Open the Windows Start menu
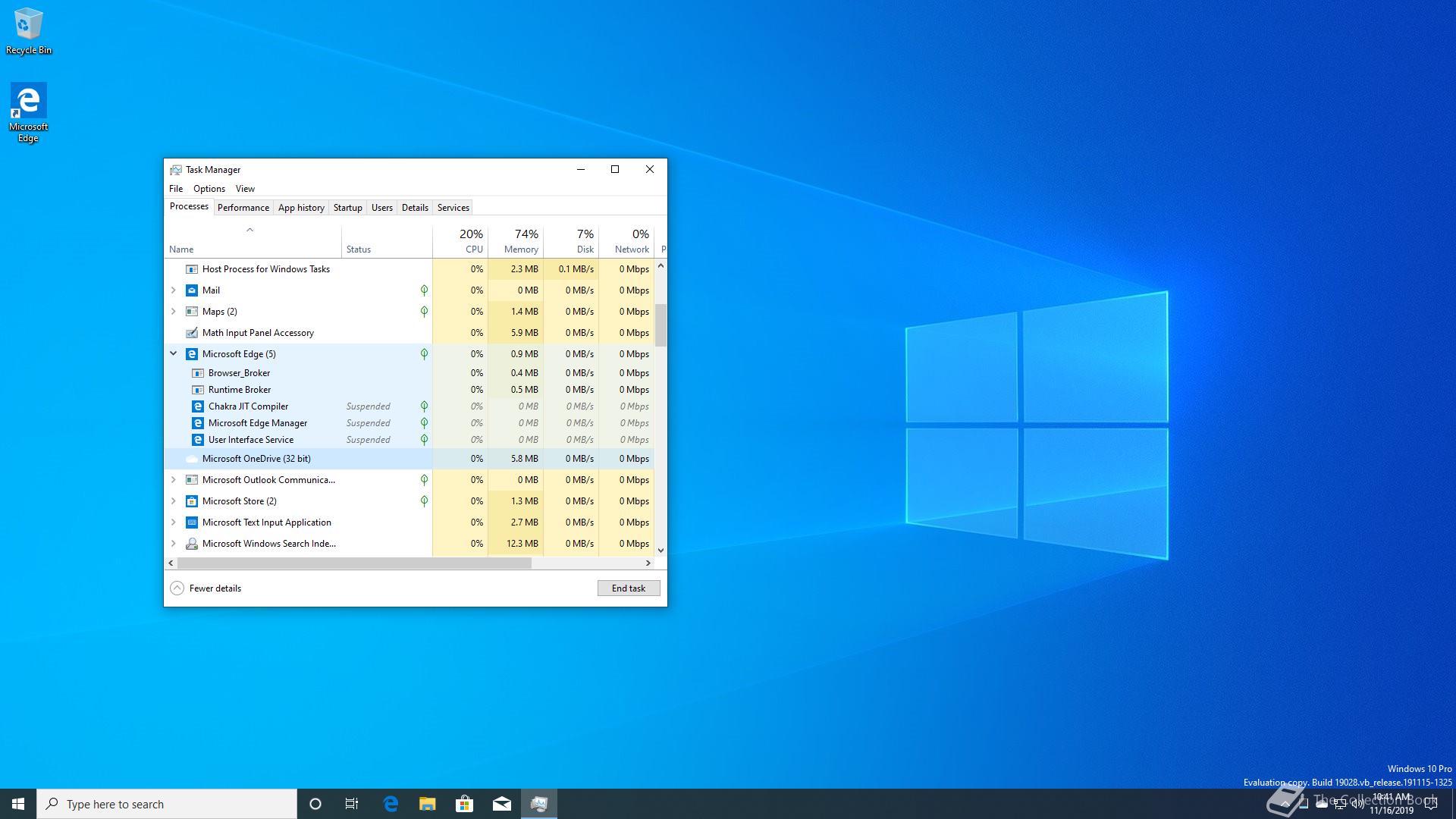This screenshot has width=1456, height=819. click(18, 804)
